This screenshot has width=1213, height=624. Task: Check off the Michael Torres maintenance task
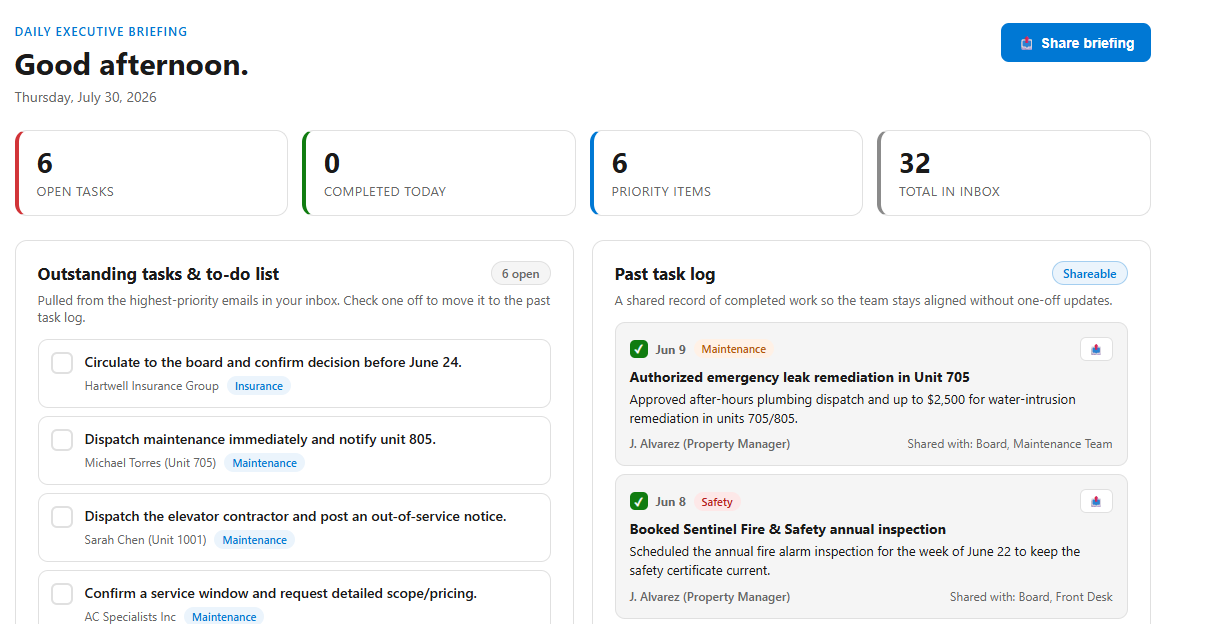pos(62,440)
